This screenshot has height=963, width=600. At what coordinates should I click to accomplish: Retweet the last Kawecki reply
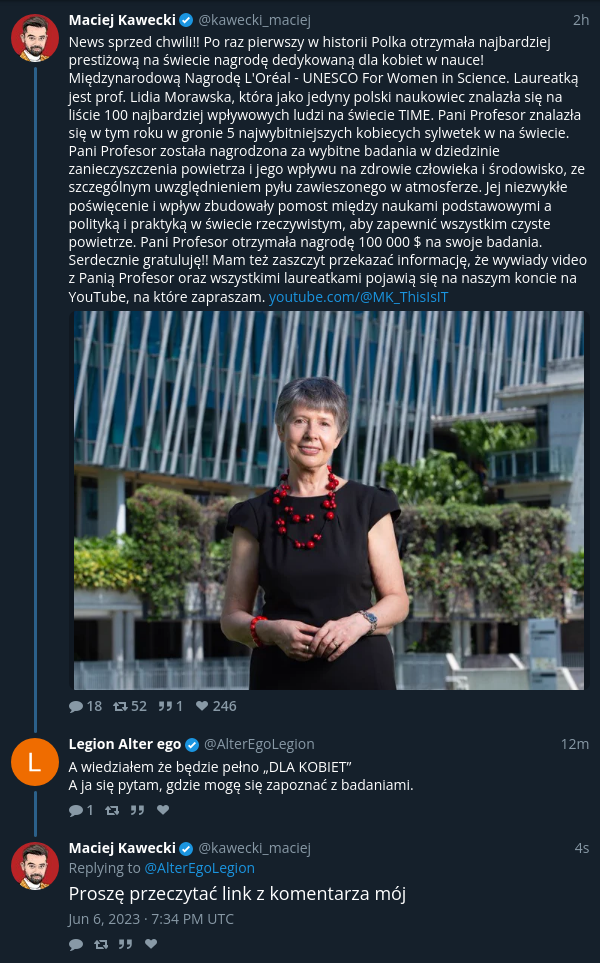click(x=101, y=944)
